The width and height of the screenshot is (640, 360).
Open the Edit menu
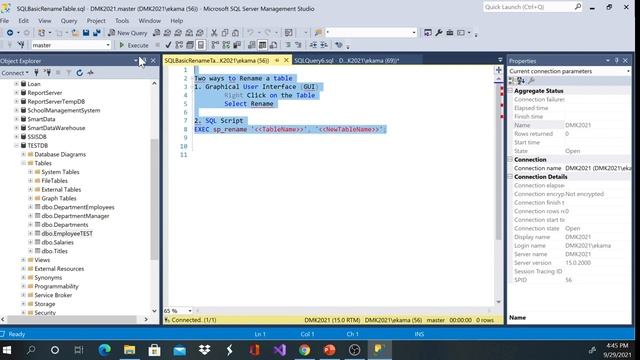click(x=24, y=21)
